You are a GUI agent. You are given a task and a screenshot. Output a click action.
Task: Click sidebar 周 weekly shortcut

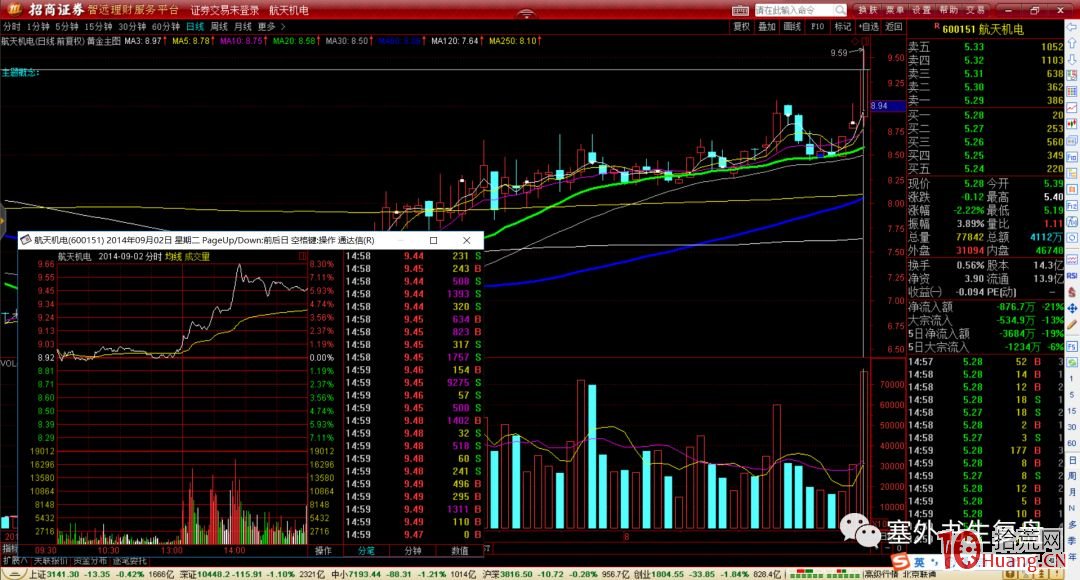click(x=1072, y=477)
